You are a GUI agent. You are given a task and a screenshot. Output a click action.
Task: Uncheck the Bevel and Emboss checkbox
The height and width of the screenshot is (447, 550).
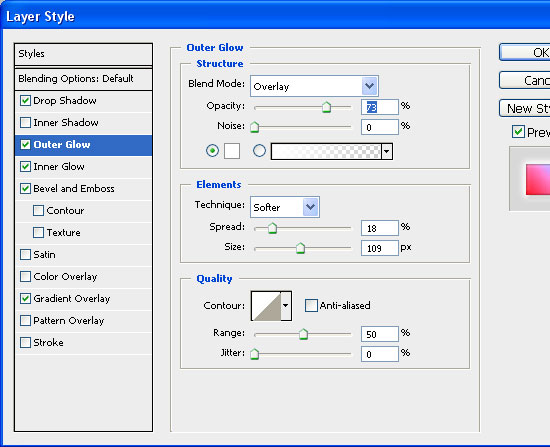pyautogui.click(x=25, y=188)
